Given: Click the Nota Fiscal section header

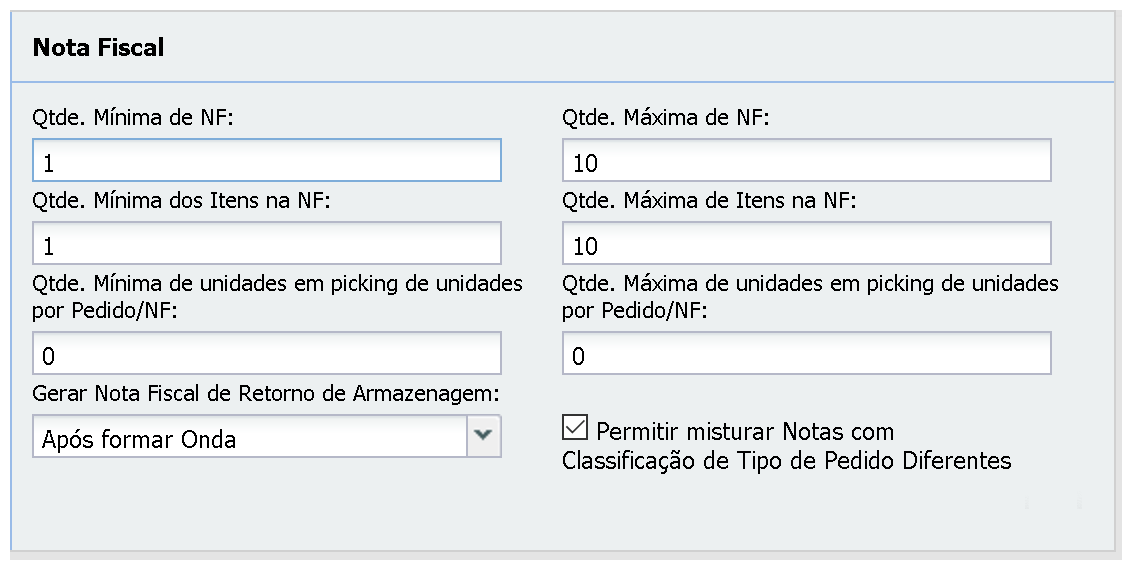Looking at the screenshot, I should (x=99, y=48).
